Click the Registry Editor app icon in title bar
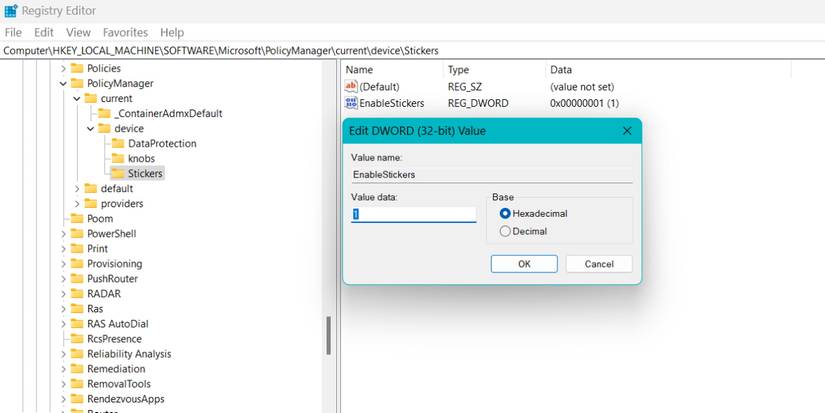 pyautogui.click(x=11, y=11)
